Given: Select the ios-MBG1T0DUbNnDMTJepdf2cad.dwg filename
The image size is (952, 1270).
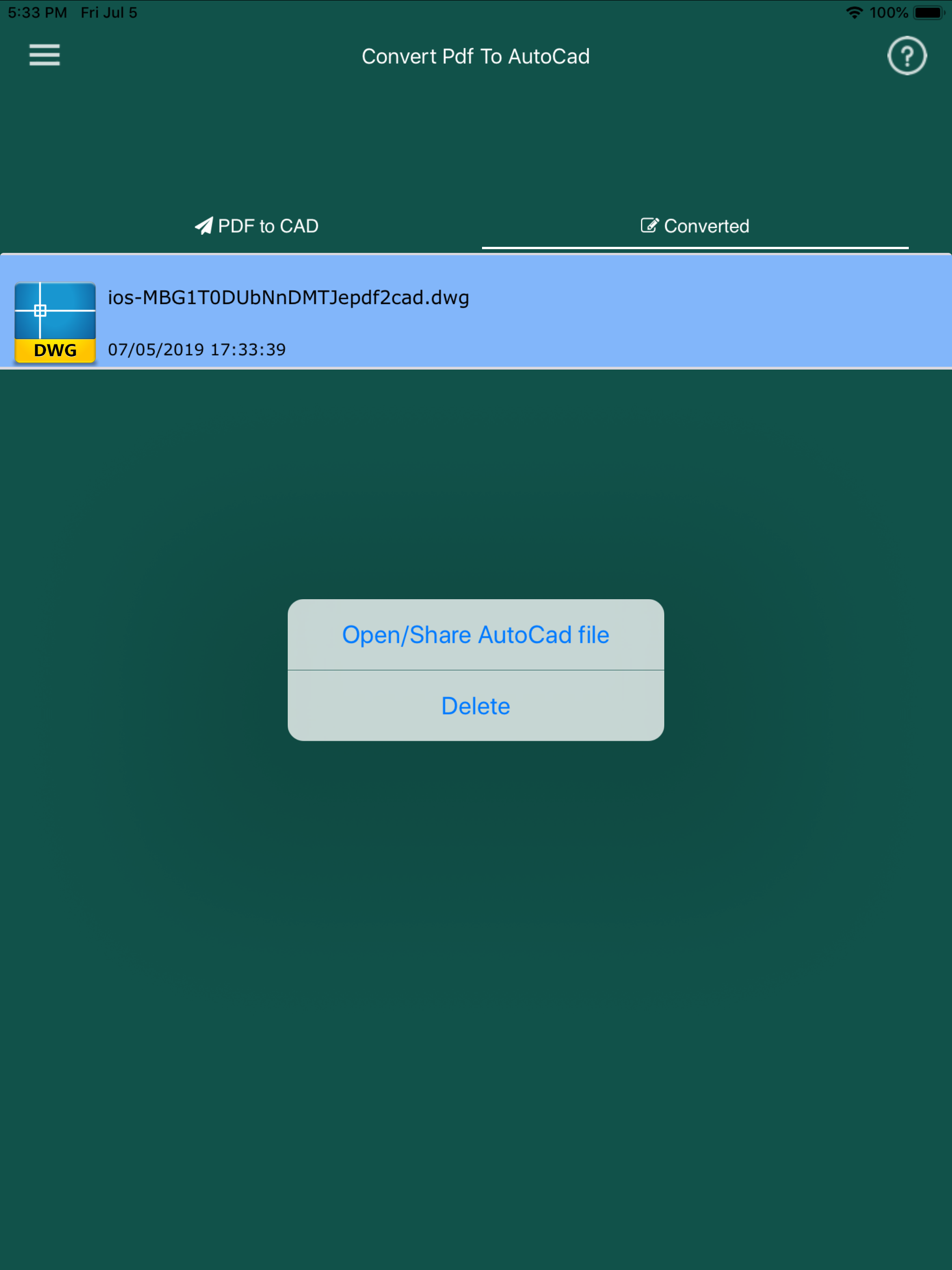Looking at the screenshot, I should 288,298.
